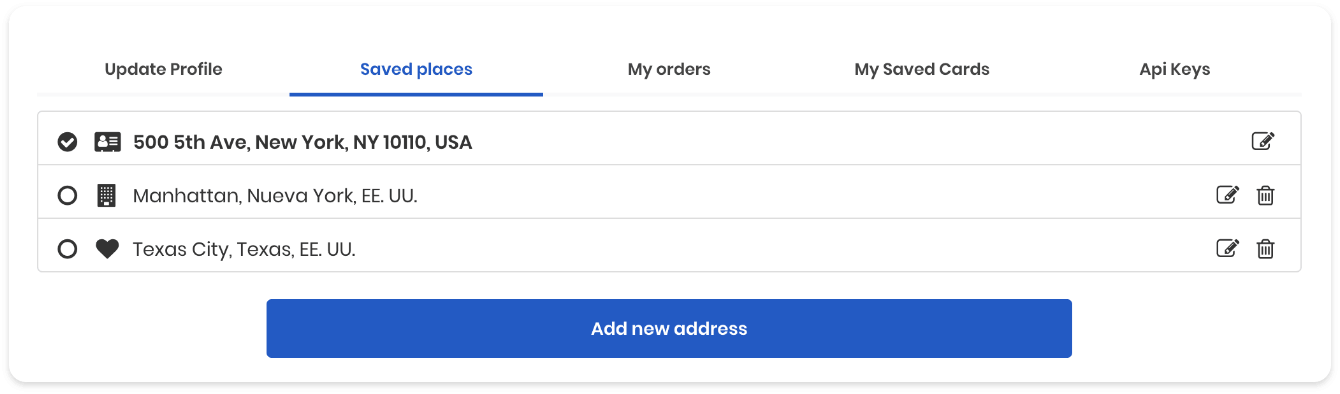This screenshot has width=1340, height=394.
Task: Go to the My orders tab
Action: coord(669,69)
